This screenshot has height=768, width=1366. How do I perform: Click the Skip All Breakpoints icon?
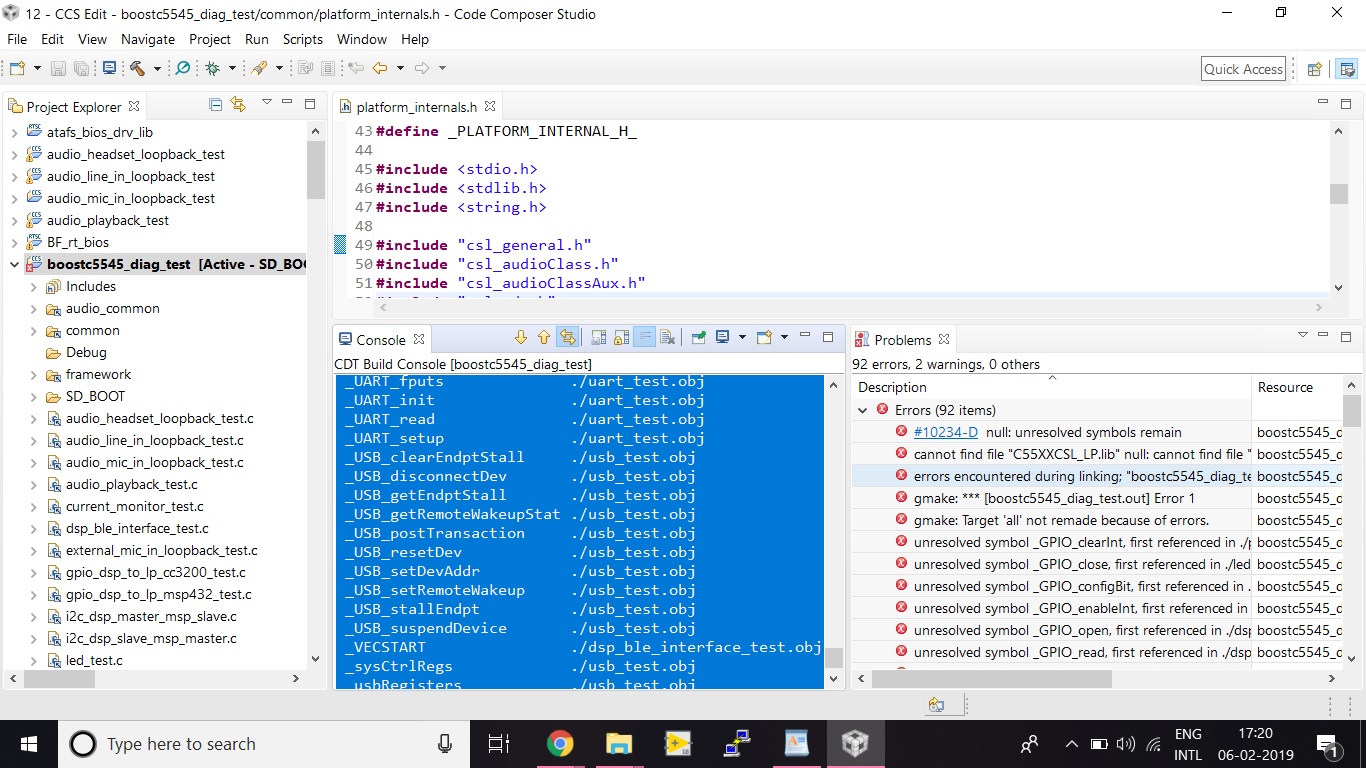click(x=182, y=68)
